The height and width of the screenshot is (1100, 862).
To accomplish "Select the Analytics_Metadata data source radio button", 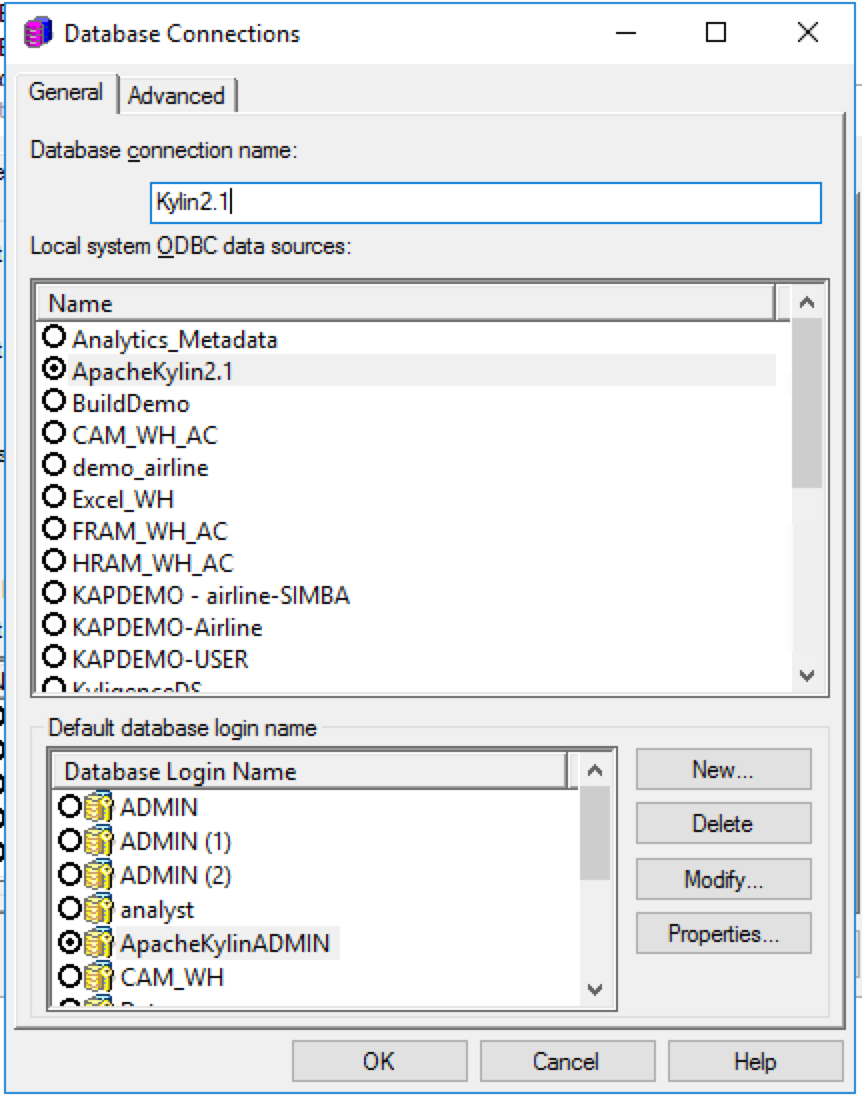I will click(56, 339).
